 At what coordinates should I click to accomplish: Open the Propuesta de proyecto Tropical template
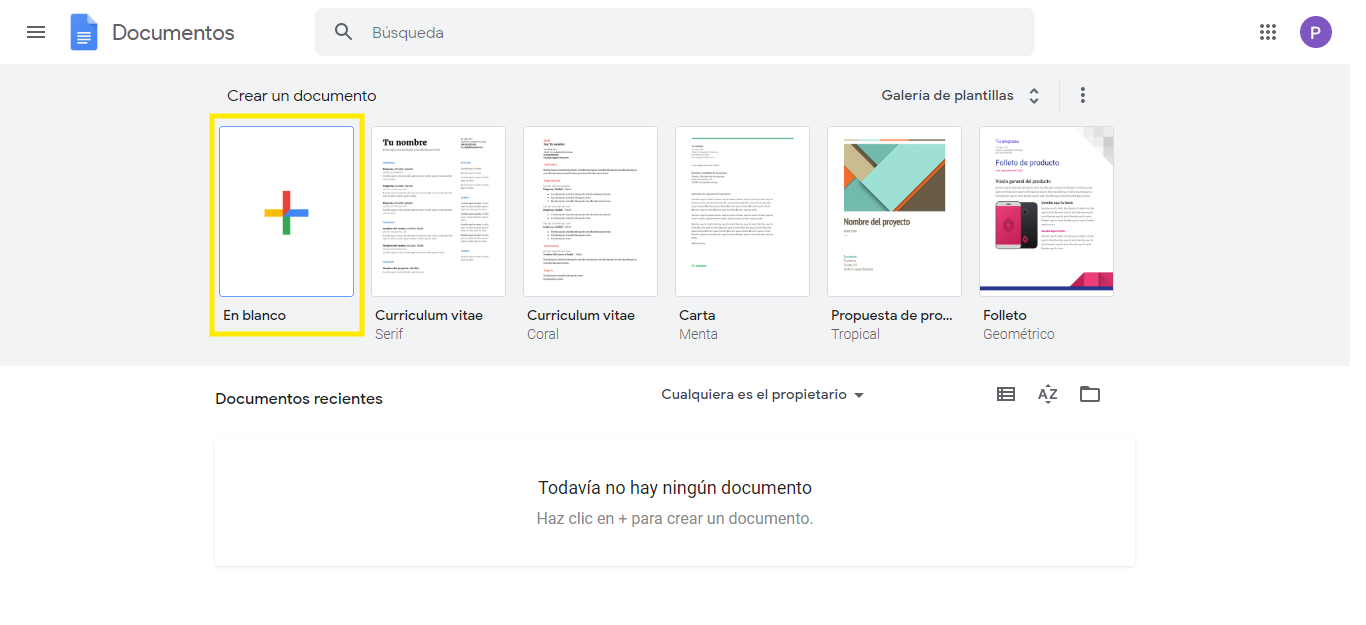(894, 211)
